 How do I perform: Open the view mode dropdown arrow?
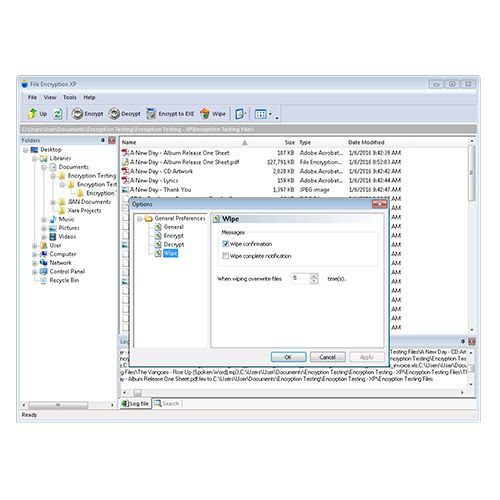pyautogui.click(x=270, y=114)
